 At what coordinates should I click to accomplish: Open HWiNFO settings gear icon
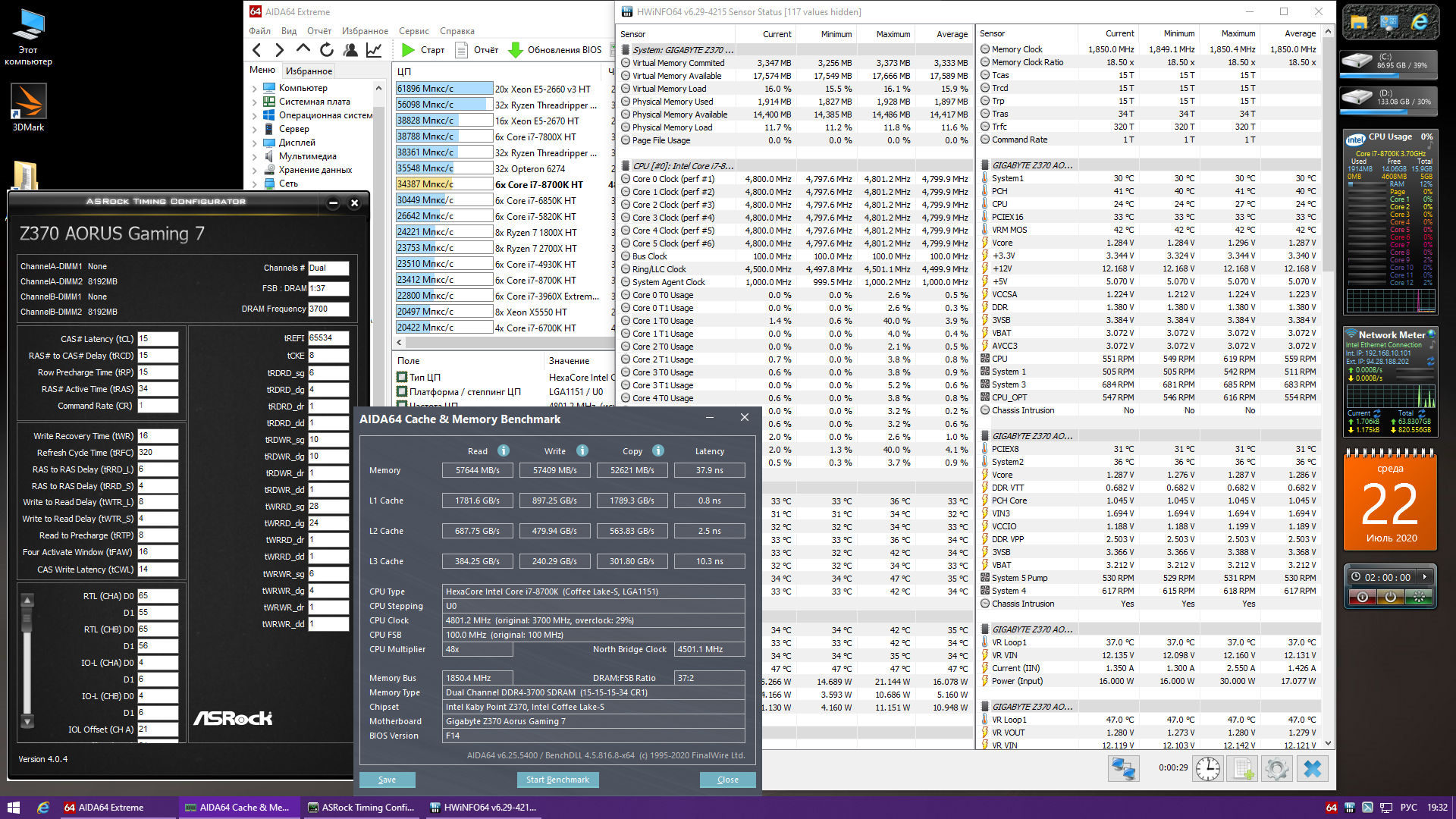[x=1277, y=769]
